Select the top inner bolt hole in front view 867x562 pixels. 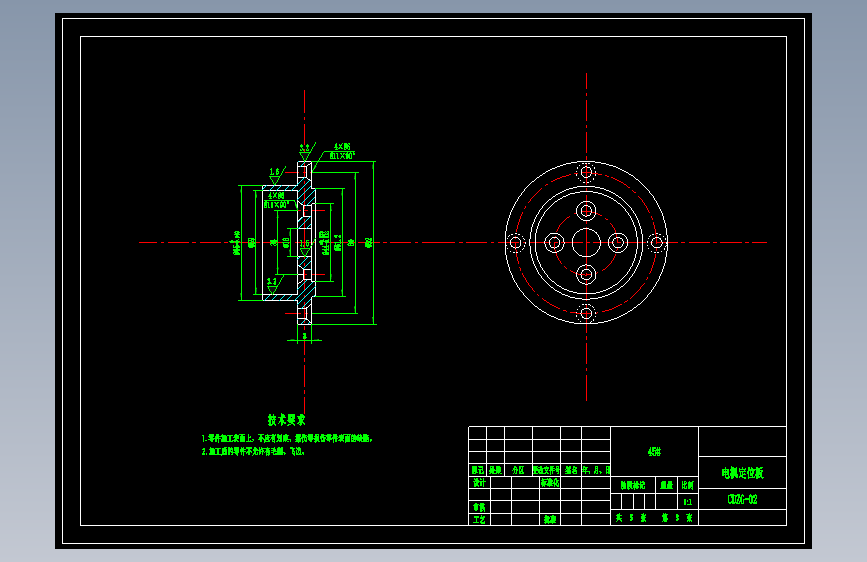(x=586, y=211)
